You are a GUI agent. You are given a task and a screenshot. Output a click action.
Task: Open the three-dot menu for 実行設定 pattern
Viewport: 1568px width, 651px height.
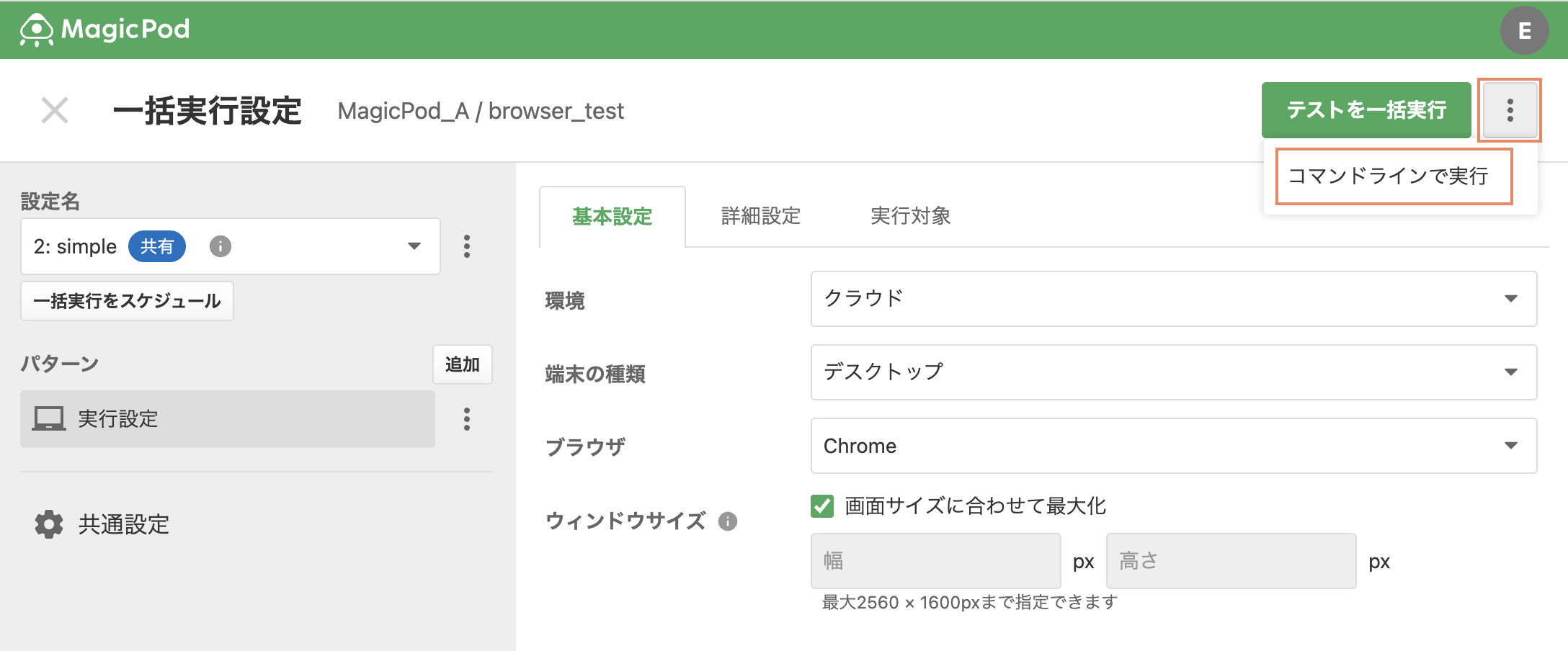pos(467,419)
